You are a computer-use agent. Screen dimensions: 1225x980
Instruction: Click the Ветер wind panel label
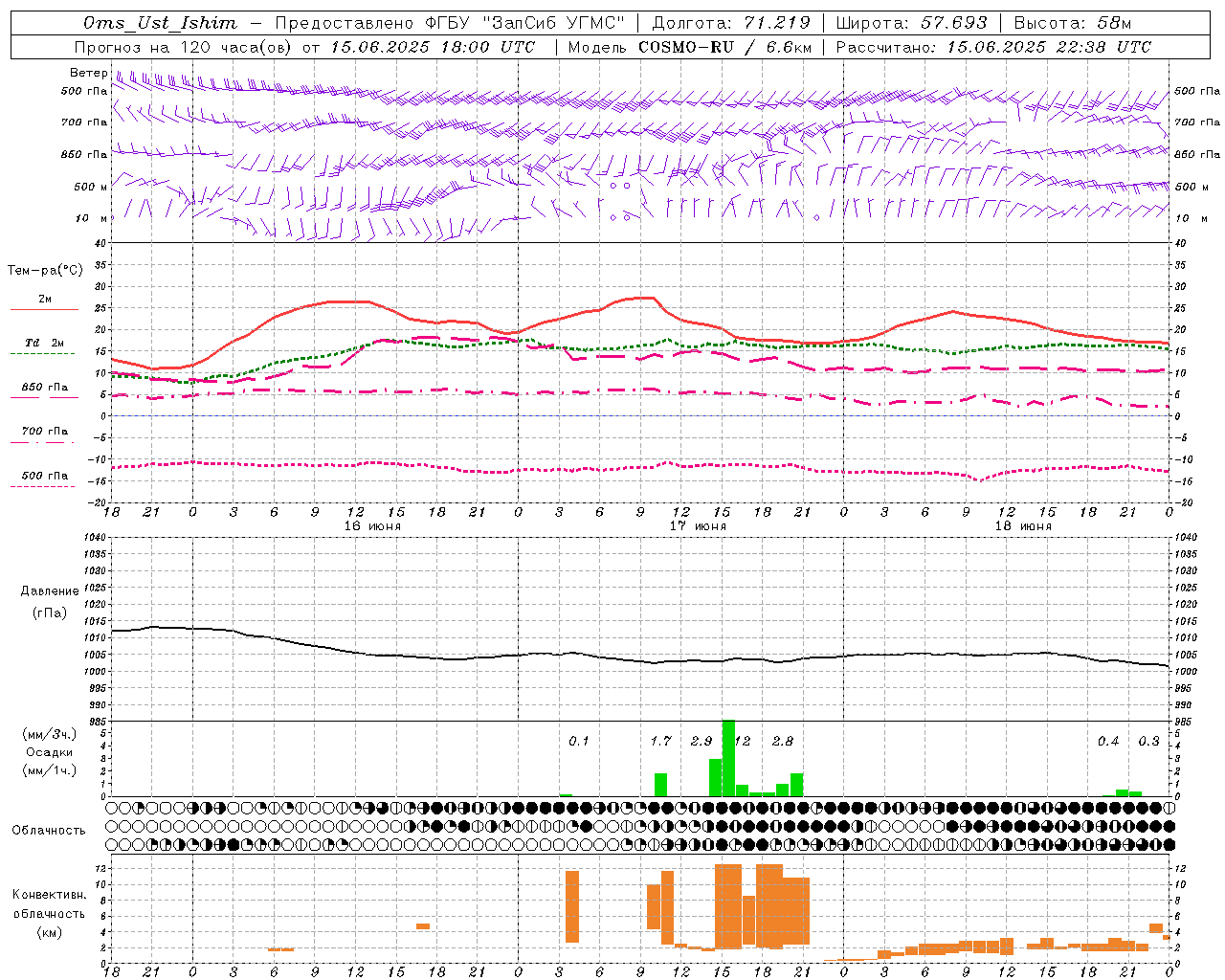click(x=89, y=73)
